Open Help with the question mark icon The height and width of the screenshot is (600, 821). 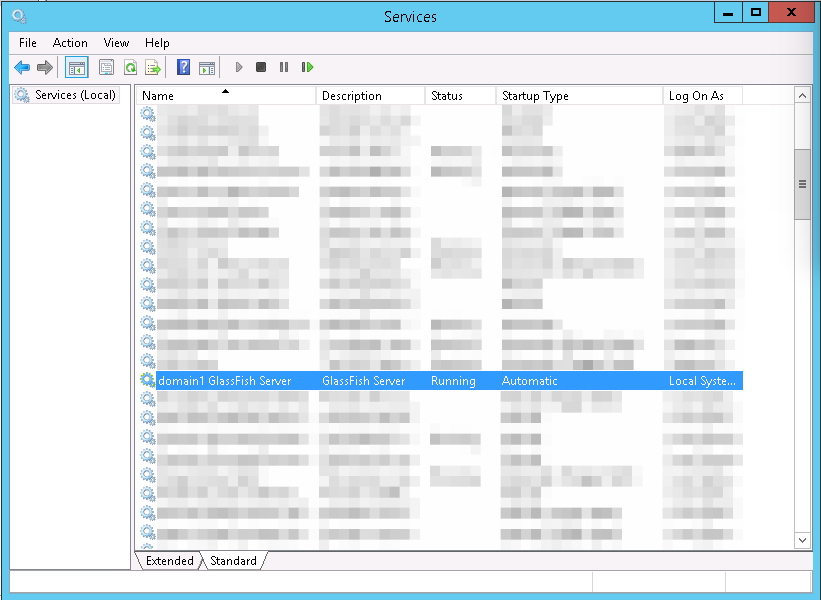(x=183, y=67)
